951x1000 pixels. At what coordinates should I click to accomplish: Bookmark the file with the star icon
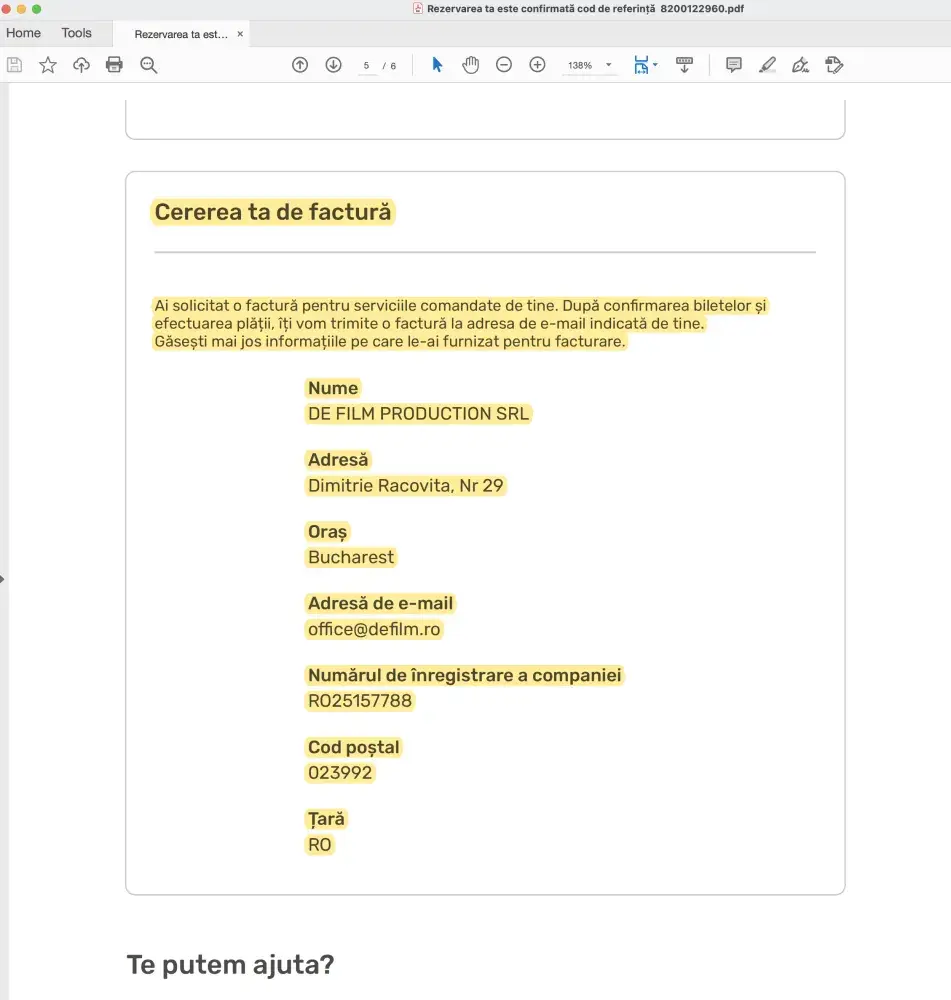point(48,65)
